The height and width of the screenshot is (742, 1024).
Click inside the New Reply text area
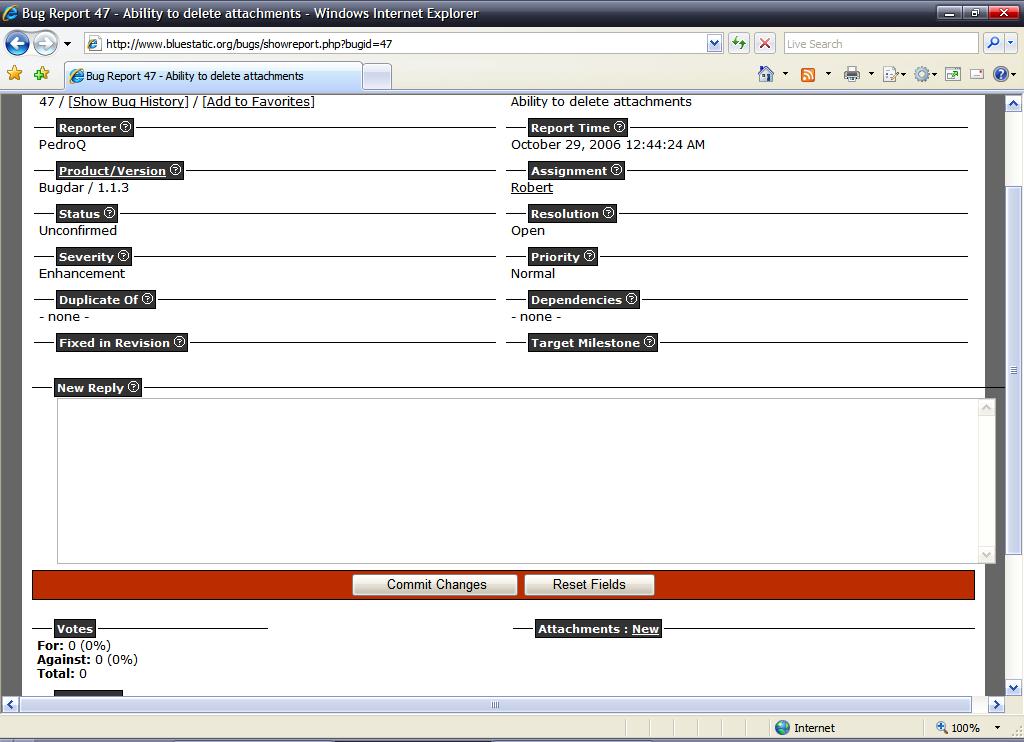click(x=516, y=480)
